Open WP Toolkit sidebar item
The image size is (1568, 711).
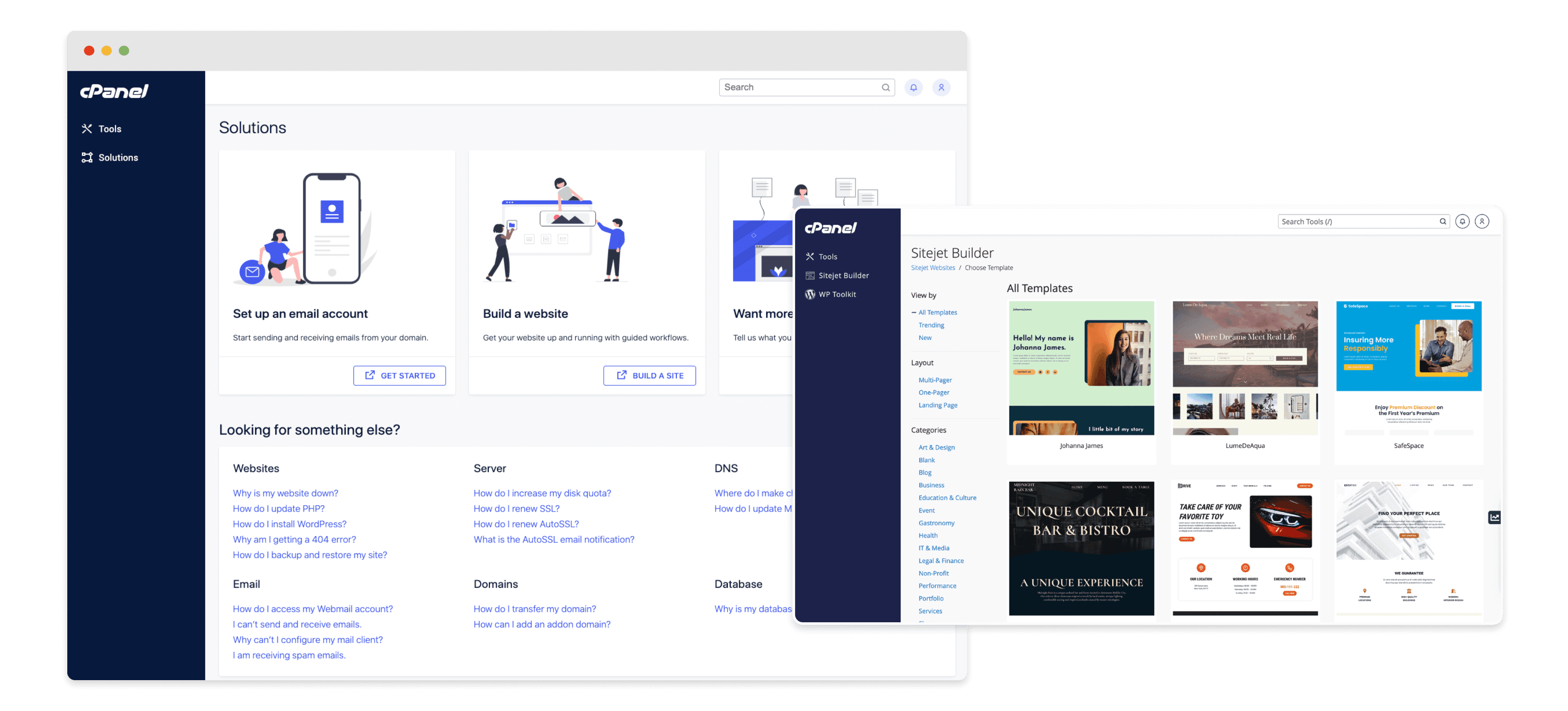click(x=831, y=294)
